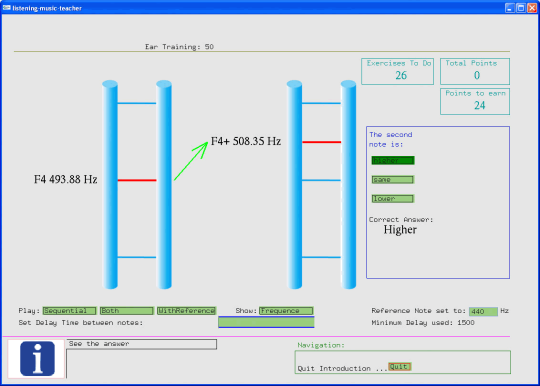Click 'Set Delay Time between notes:' label
This screenshot has width=540, height=386.
coord(81,323)
